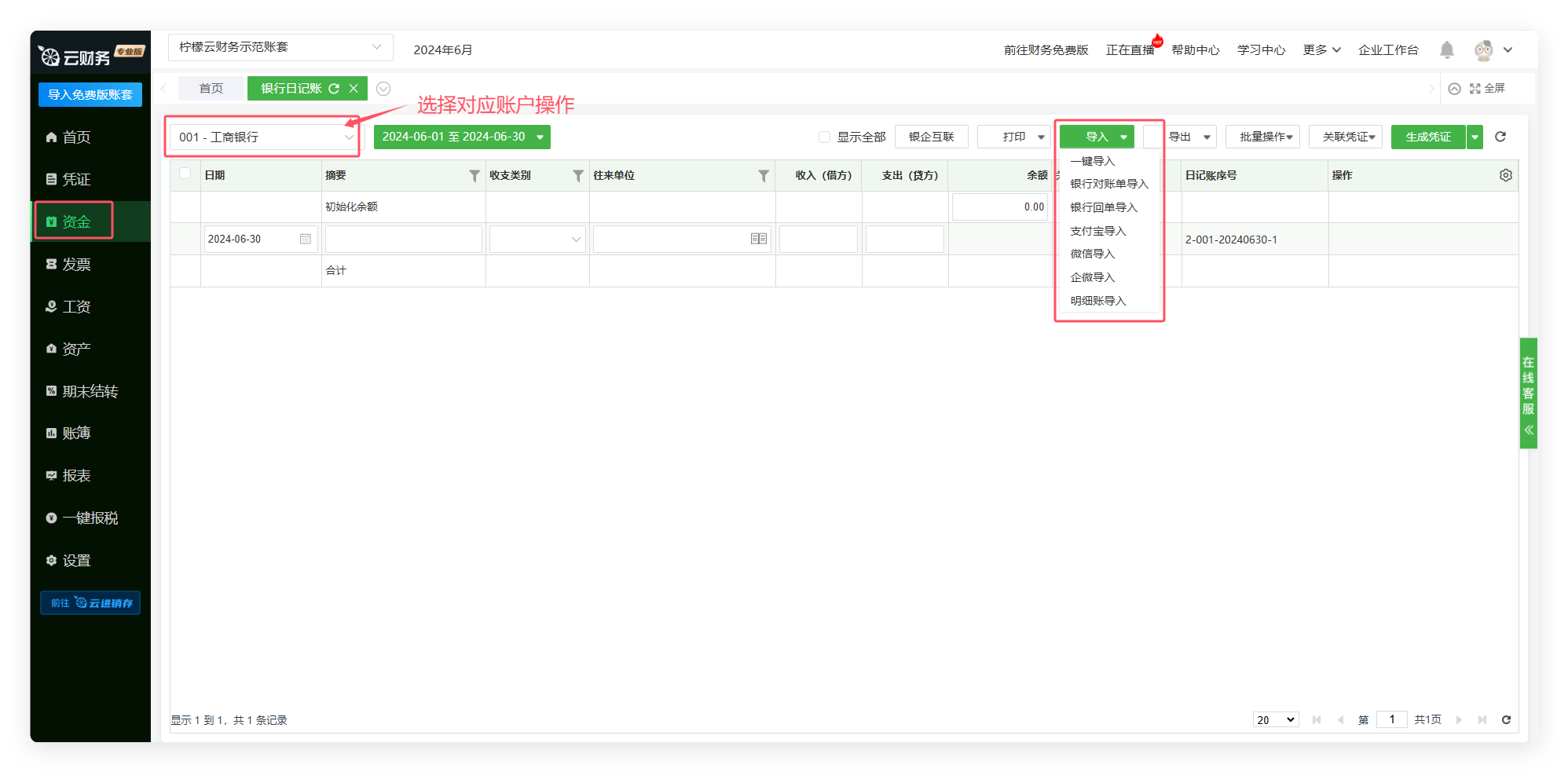
Task: Open 期末结转 in the left sidebar
Action: [90, 391]
